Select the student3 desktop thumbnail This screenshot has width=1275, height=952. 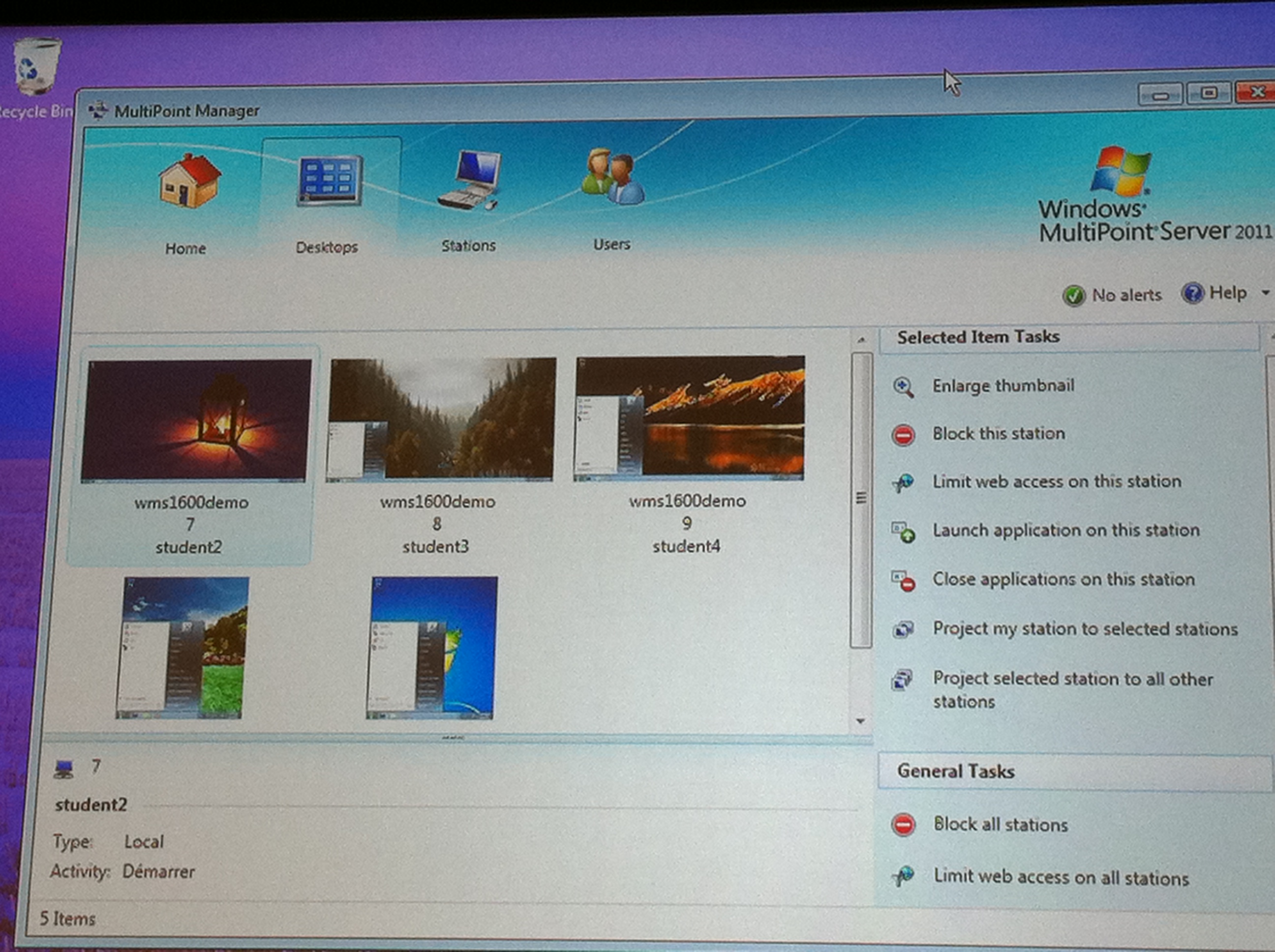(442, 419)
